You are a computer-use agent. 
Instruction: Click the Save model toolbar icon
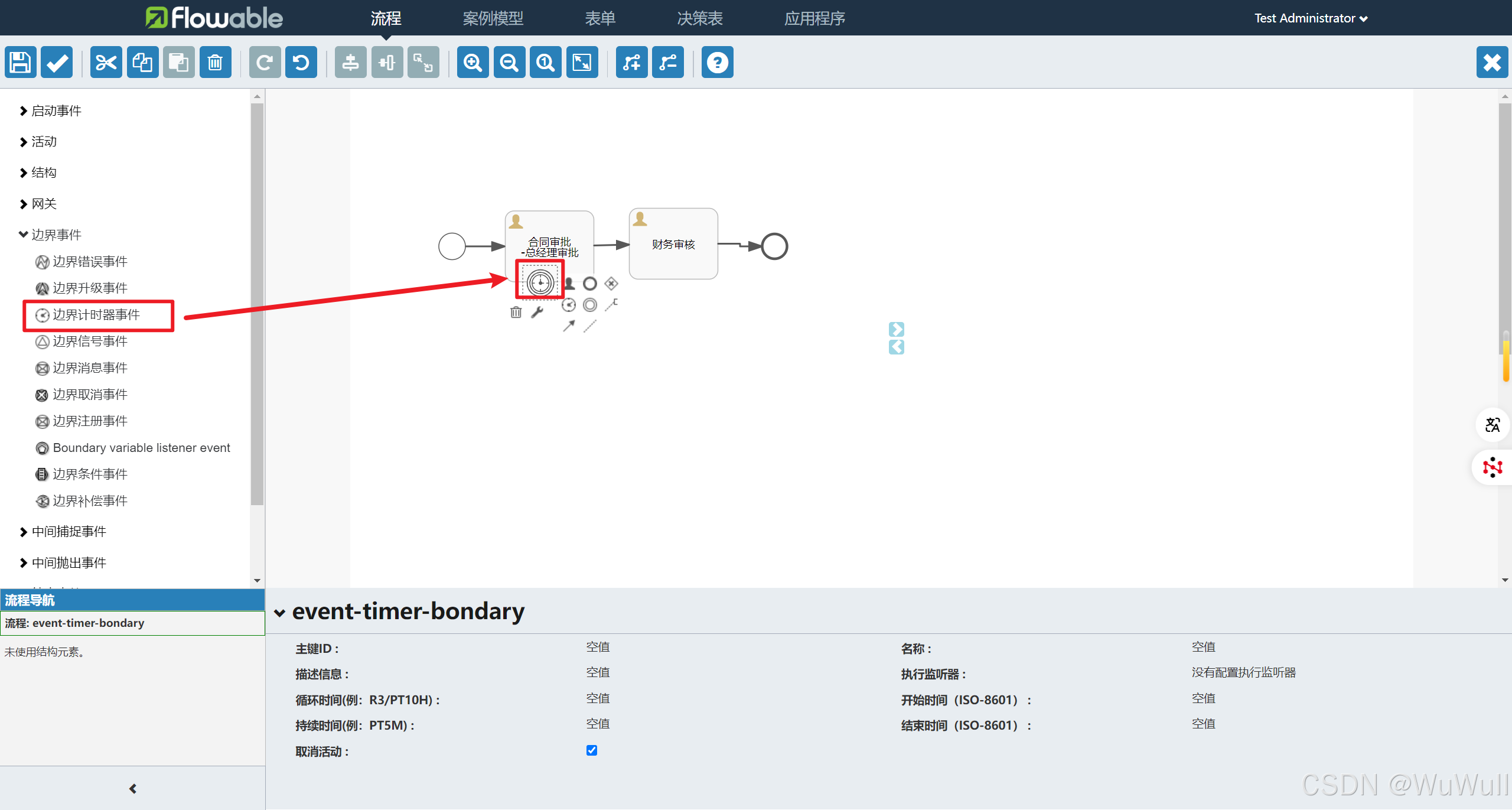21,62
